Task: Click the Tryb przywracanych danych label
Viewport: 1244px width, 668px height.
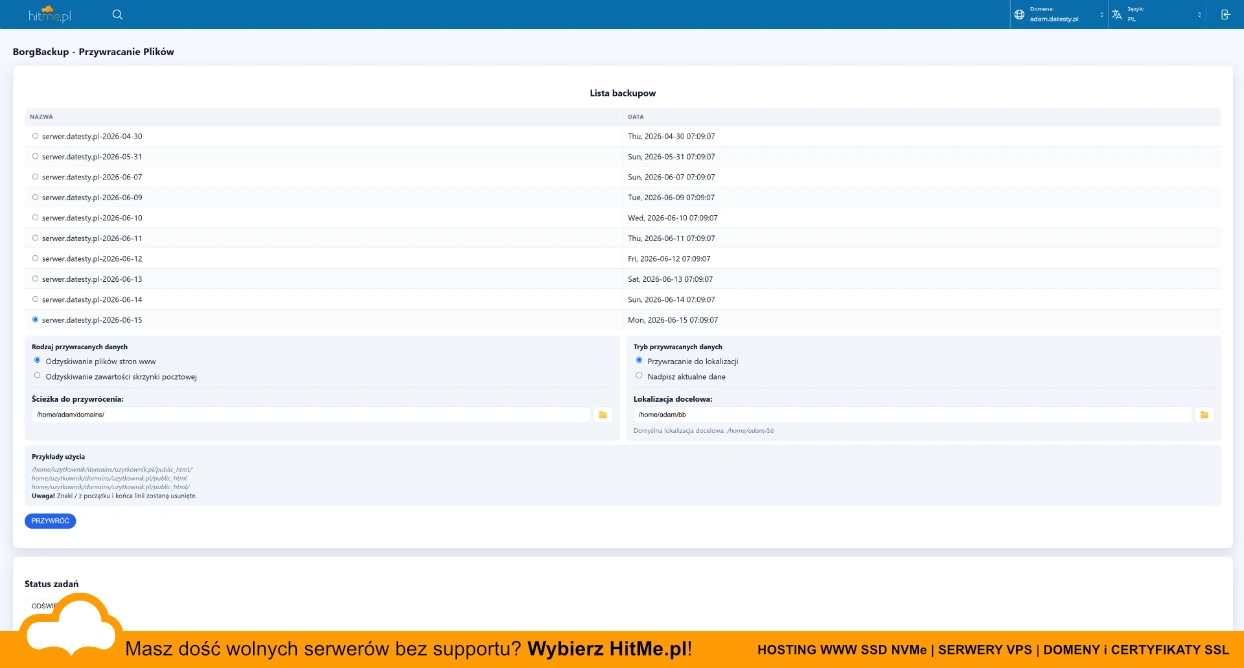Action: click(678, 346)
